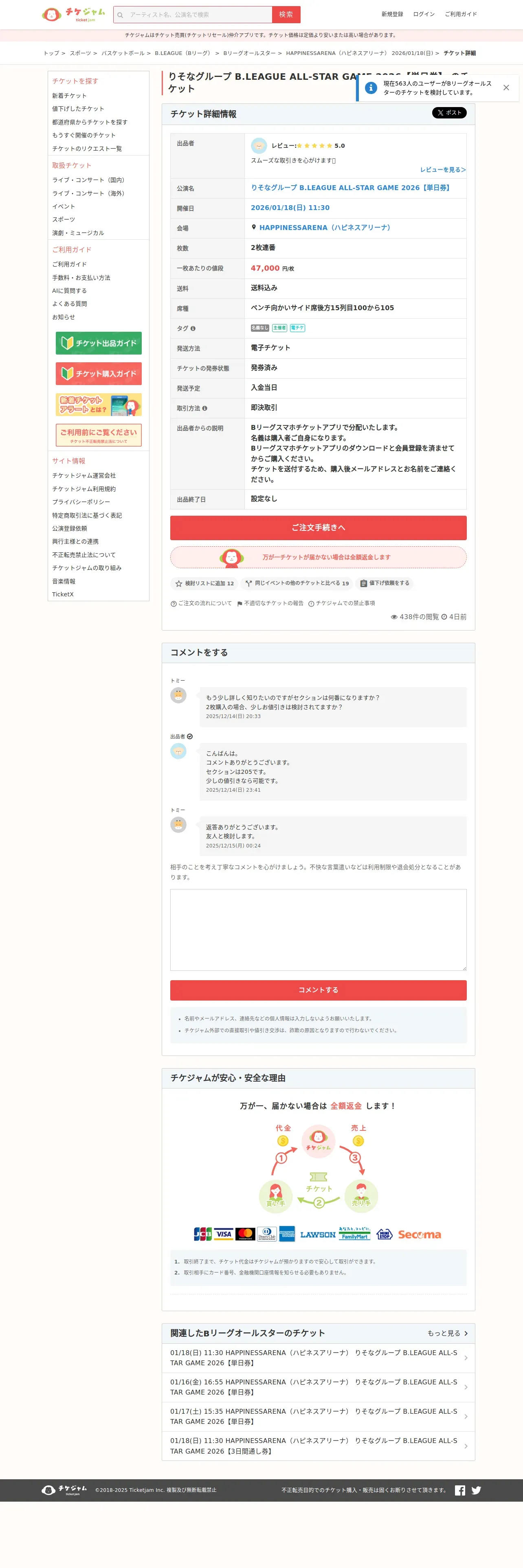Open the HAPPINESSARENA venue link

[x=325, y=228]
